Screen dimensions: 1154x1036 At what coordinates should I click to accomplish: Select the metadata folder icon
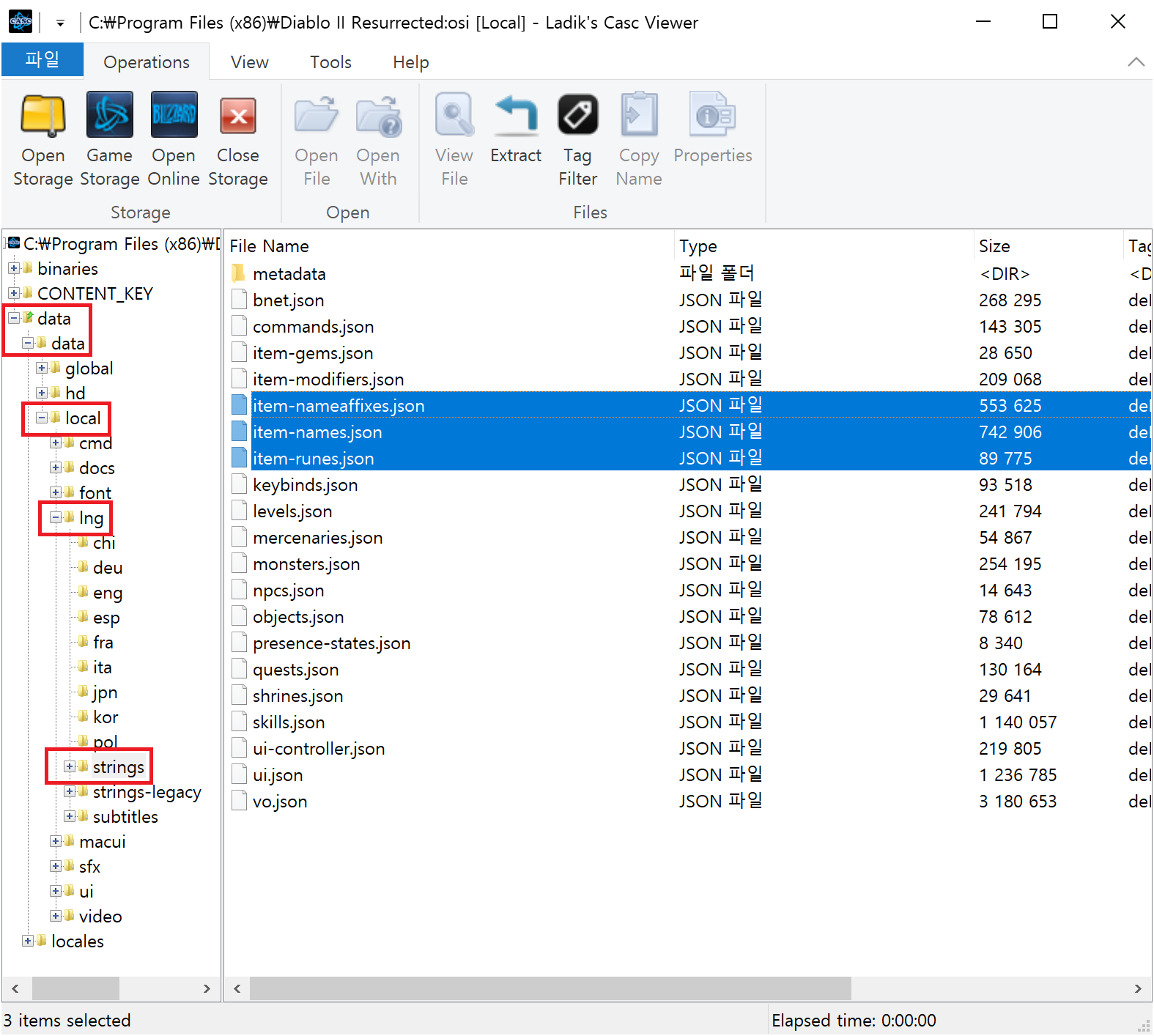238,274
